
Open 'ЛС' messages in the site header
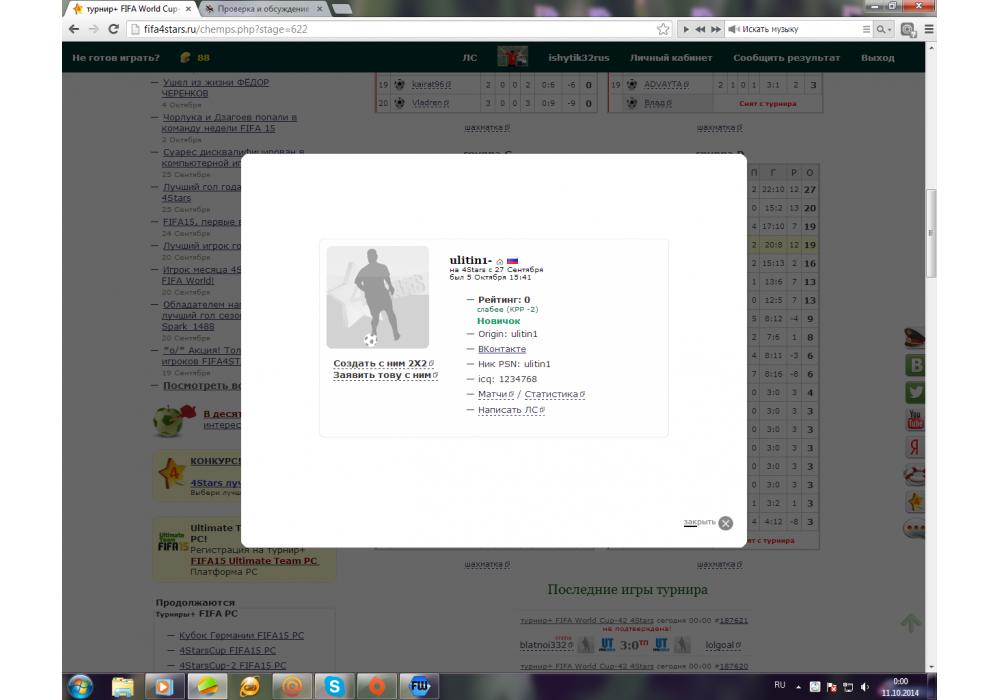tap(469, 57)
